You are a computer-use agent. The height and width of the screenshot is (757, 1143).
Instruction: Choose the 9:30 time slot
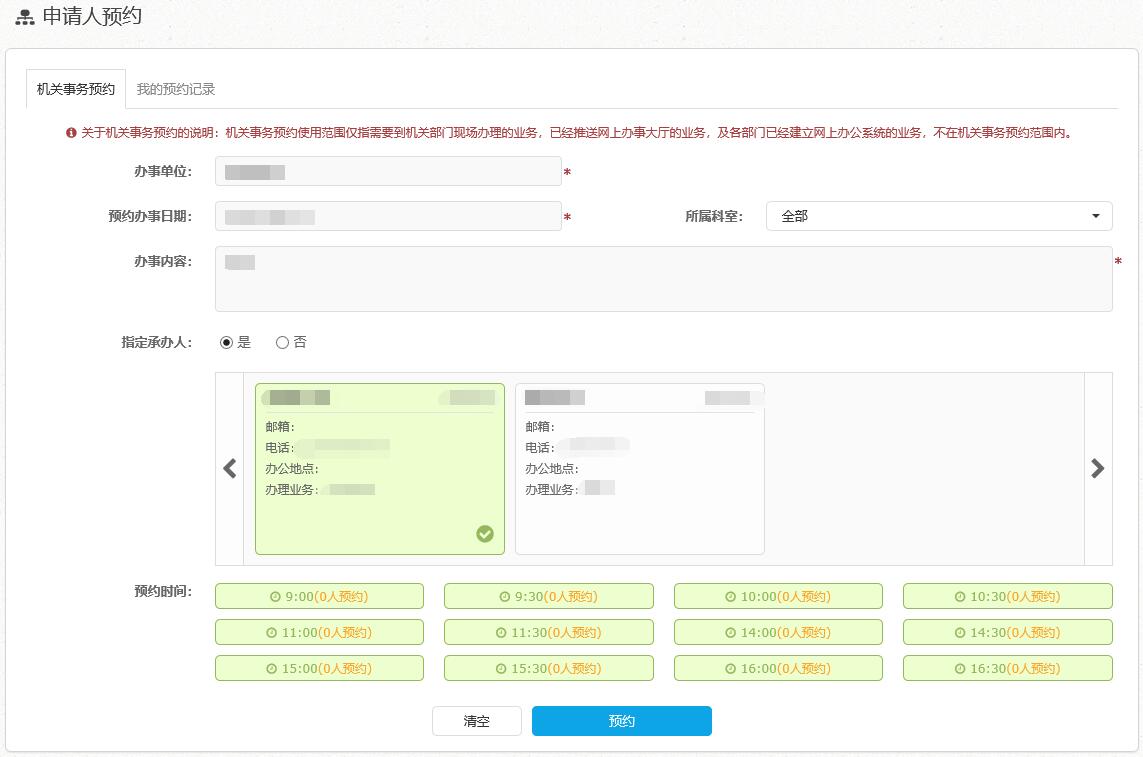549,596
